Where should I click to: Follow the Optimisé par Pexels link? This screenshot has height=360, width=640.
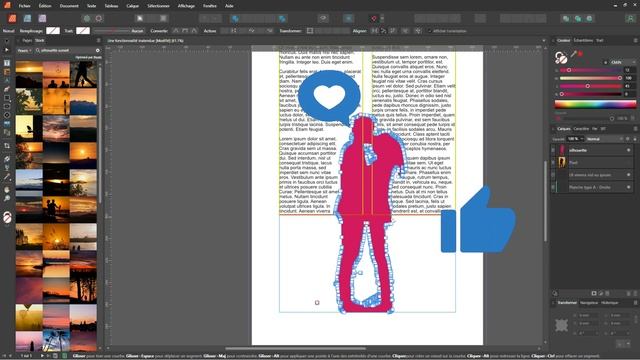pos(88,57)
